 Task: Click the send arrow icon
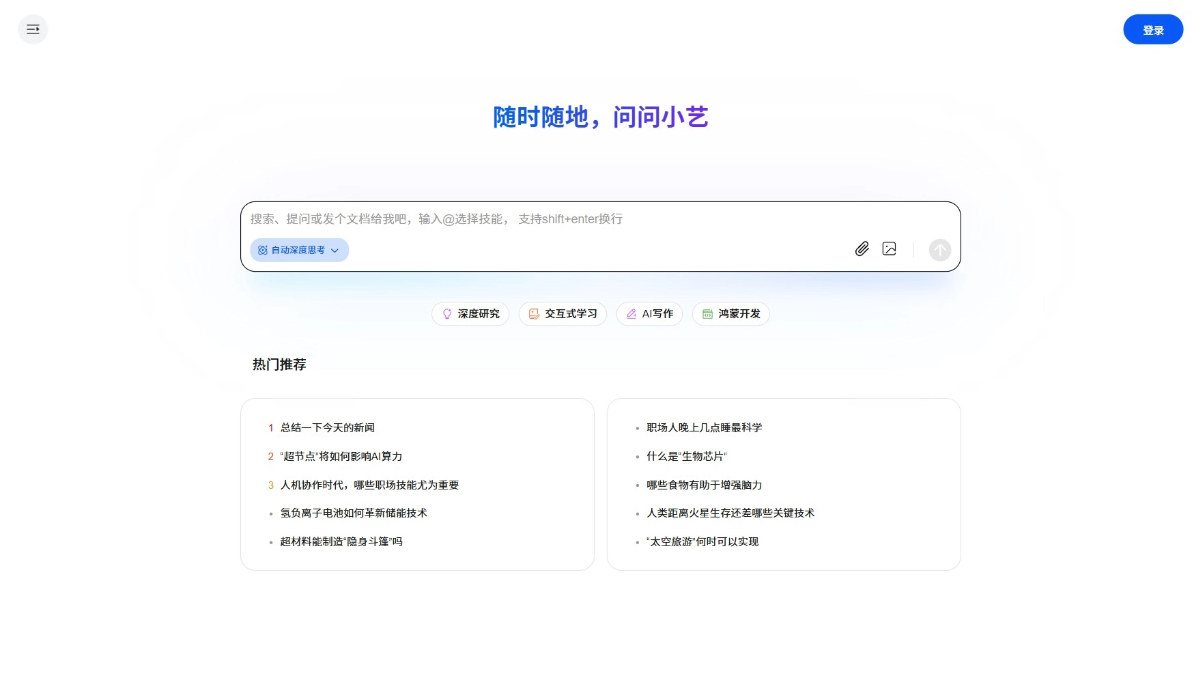pos(939,249)
